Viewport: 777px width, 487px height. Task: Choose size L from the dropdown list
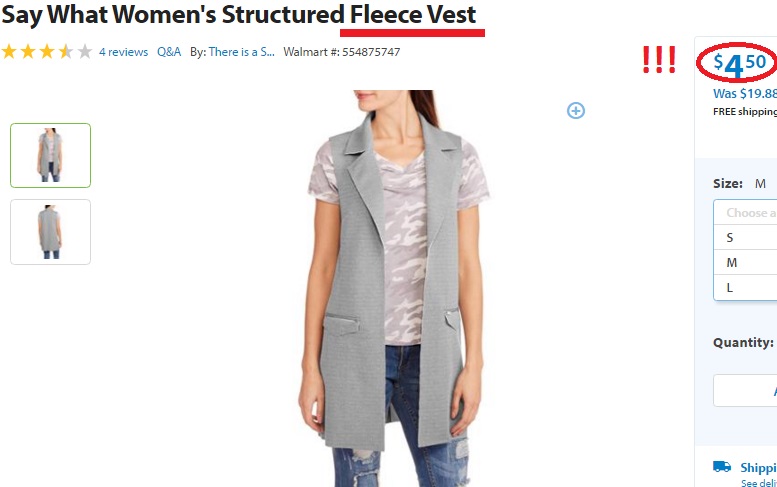[x=745, y=287]
